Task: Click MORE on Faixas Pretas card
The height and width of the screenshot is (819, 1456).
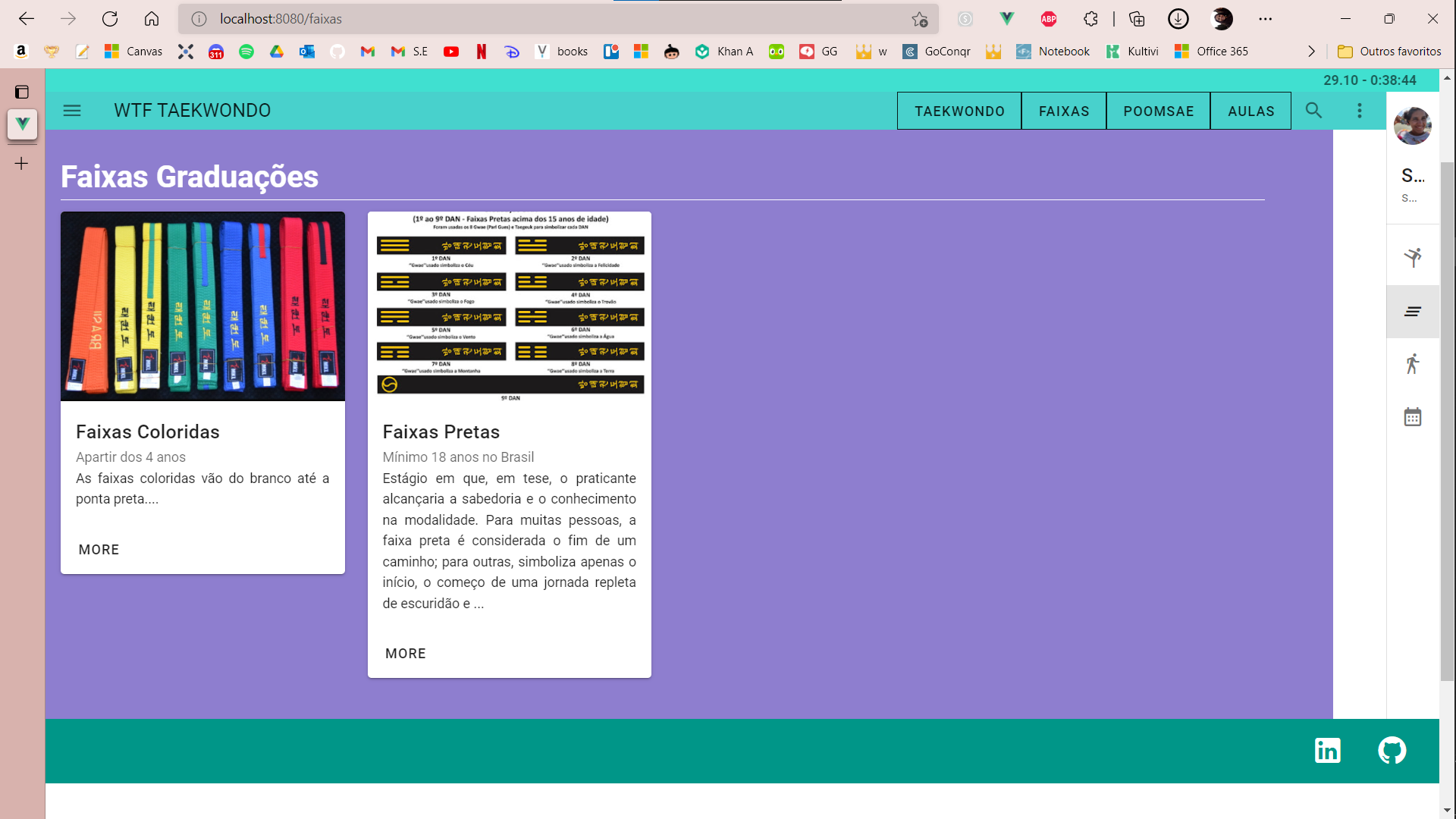Action: click(x=406, y=654)
